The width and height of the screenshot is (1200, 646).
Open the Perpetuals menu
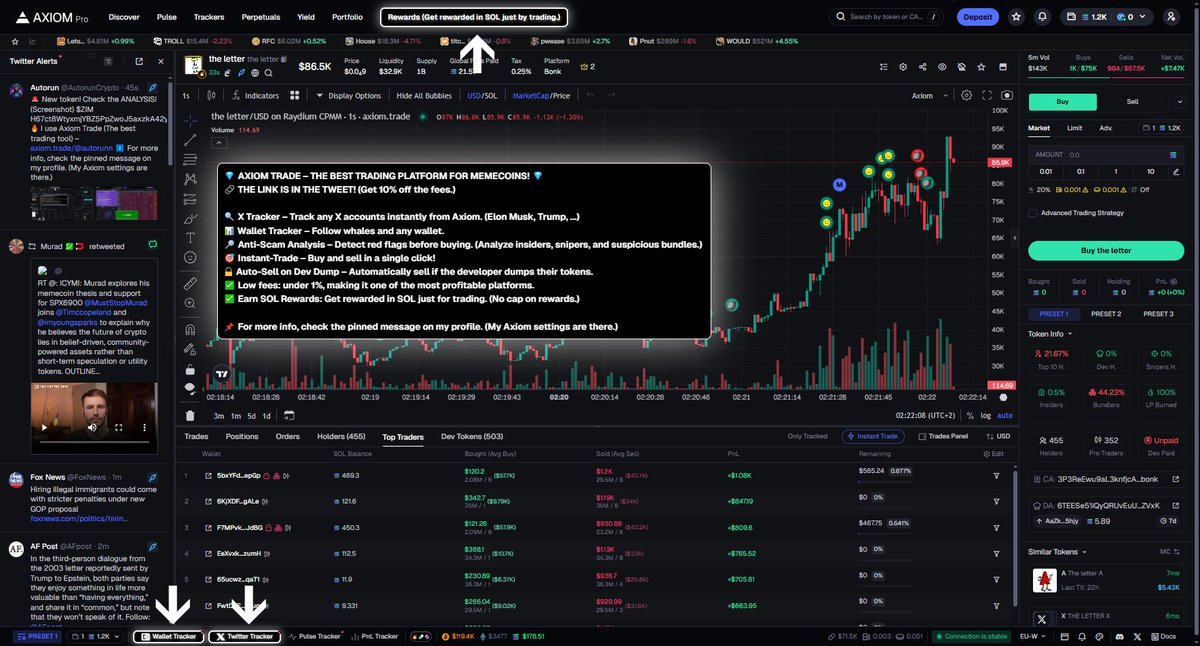point(260,17)
